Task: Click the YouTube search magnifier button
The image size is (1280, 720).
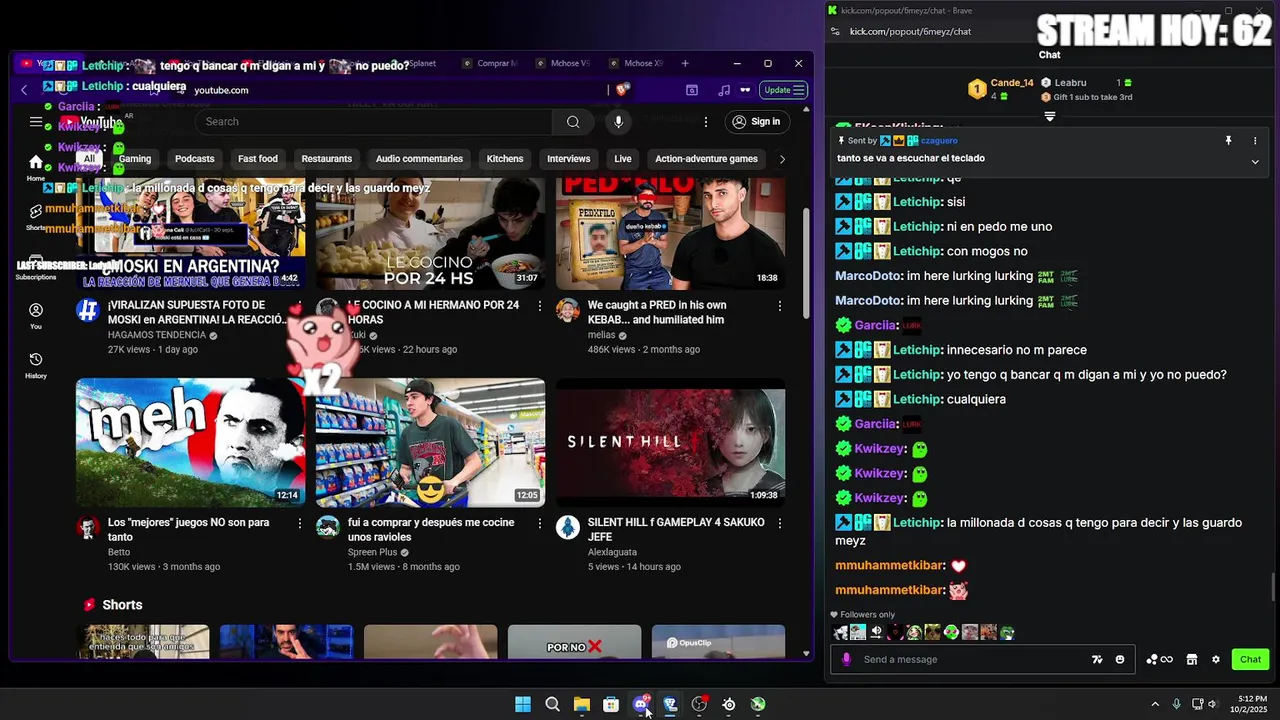Action: pos(573,122)
